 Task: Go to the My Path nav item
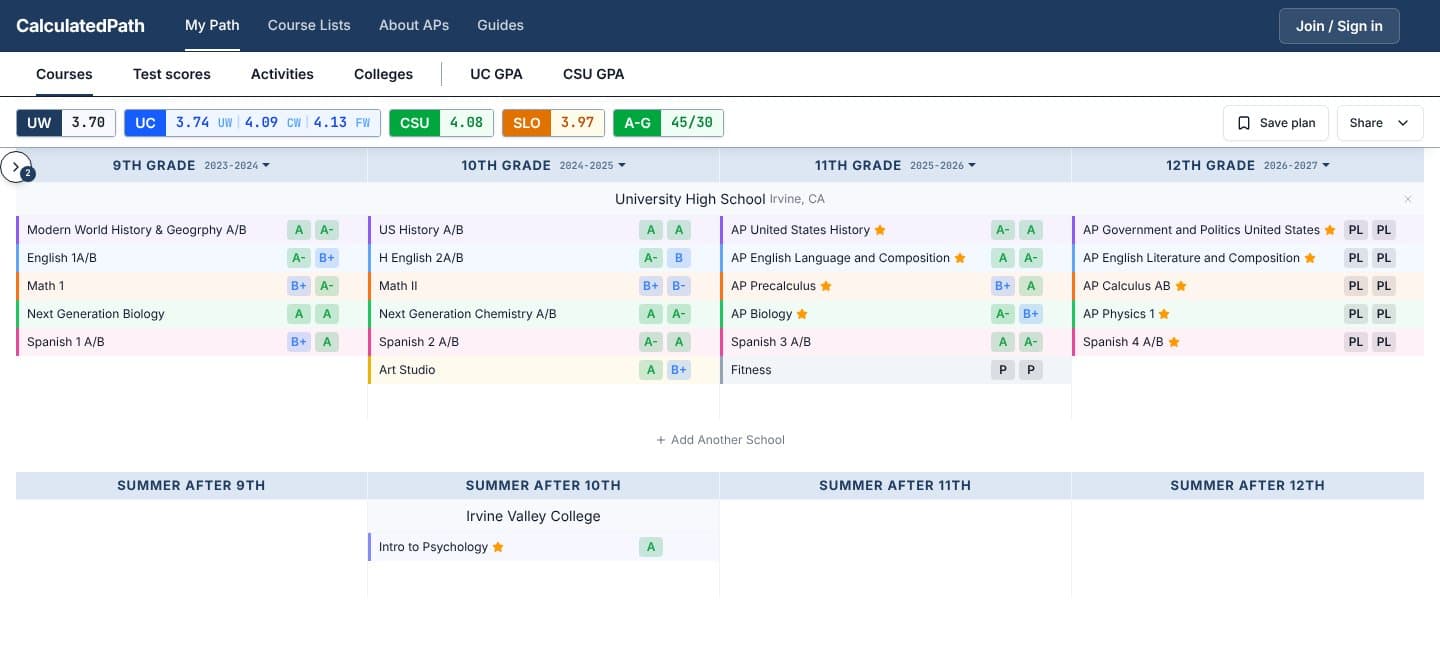point(212,25)
